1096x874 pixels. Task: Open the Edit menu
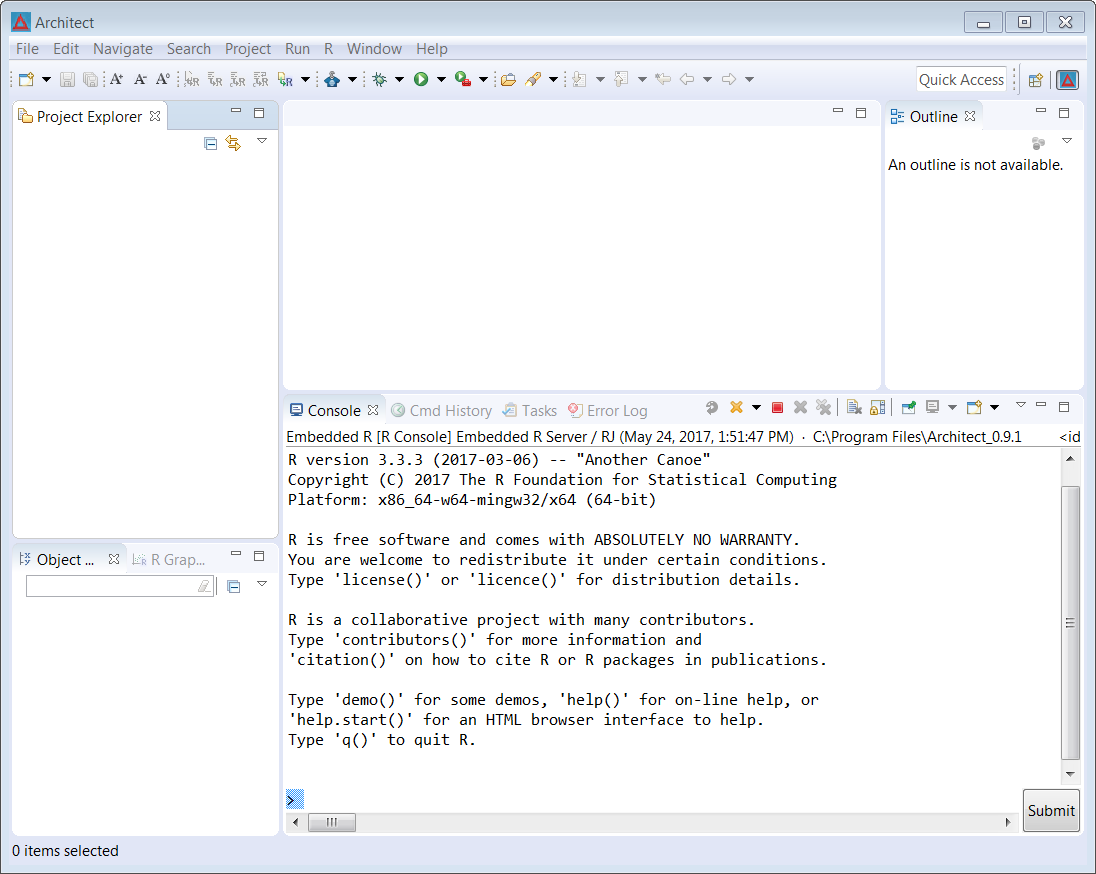coord(66,49)
